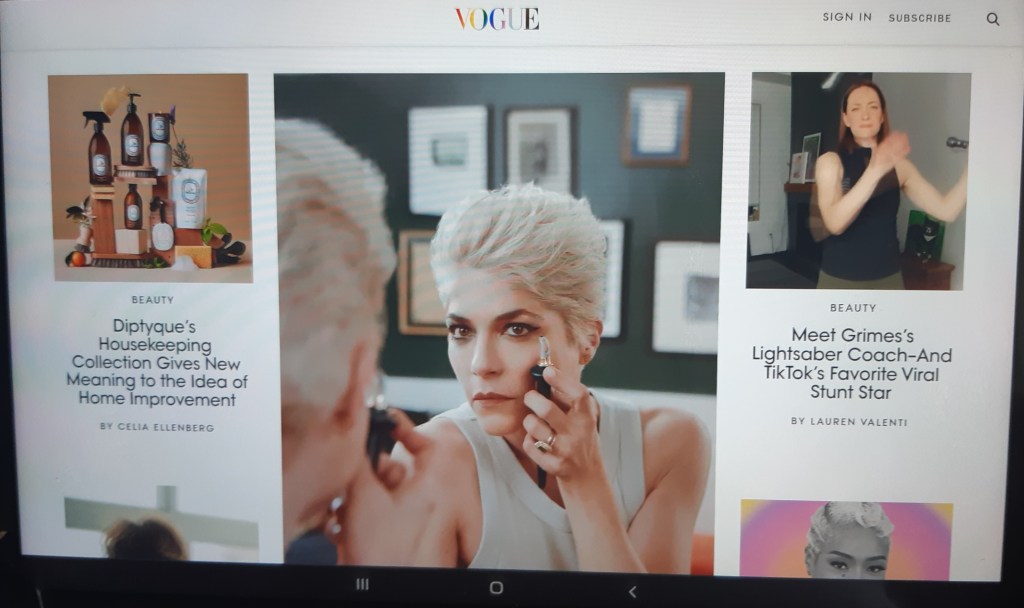Select BEAUTY tag above the Grimes headline
The width and height of the screenshot is (1024, 608).
(x=853, y=308)
